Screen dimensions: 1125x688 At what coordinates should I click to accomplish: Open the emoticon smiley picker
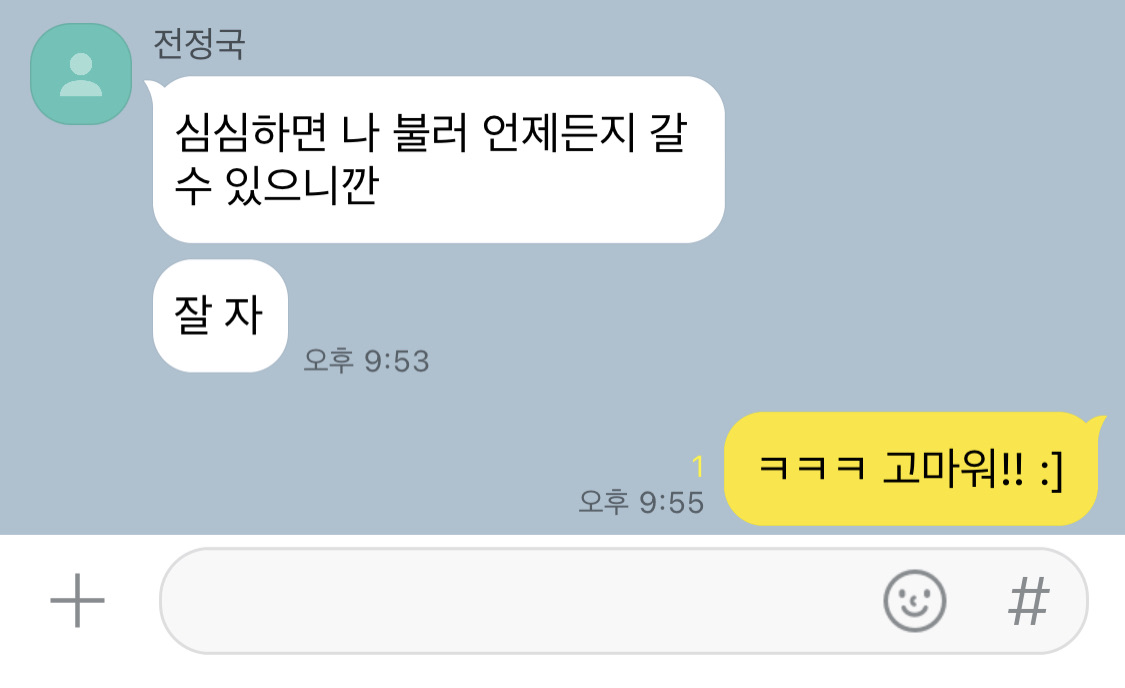[914, 600]
